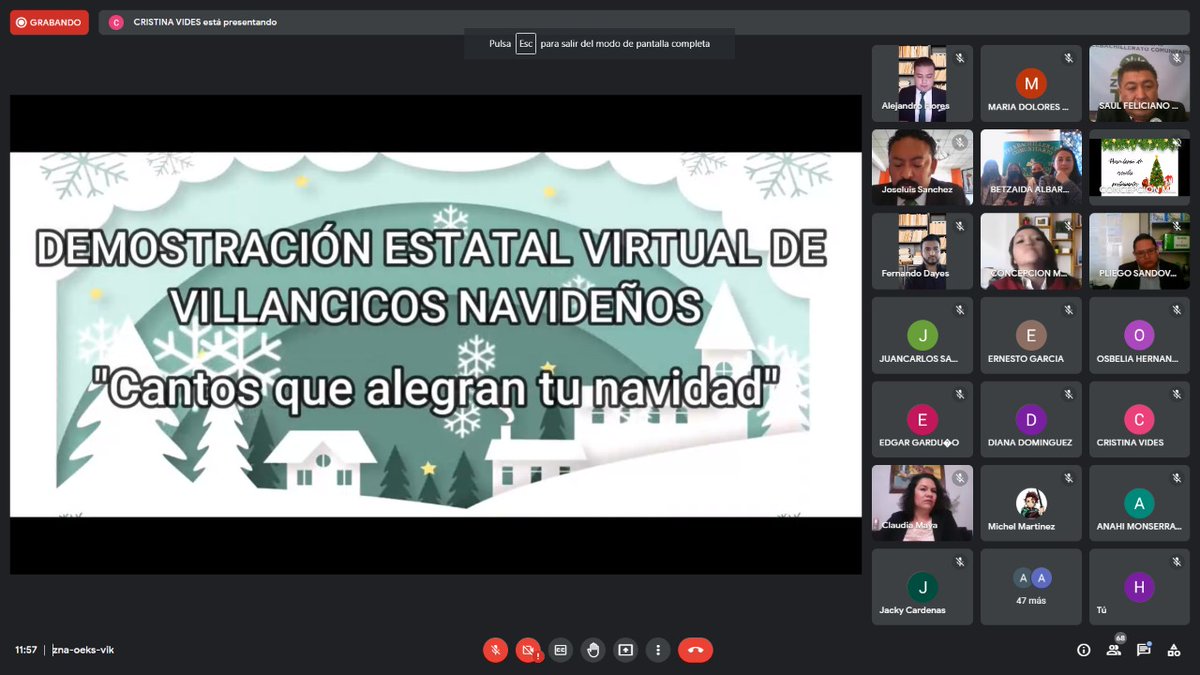The image size is (1200, 675).
Task: Open meeting details info icon
Action: (x=1083, y=650)
